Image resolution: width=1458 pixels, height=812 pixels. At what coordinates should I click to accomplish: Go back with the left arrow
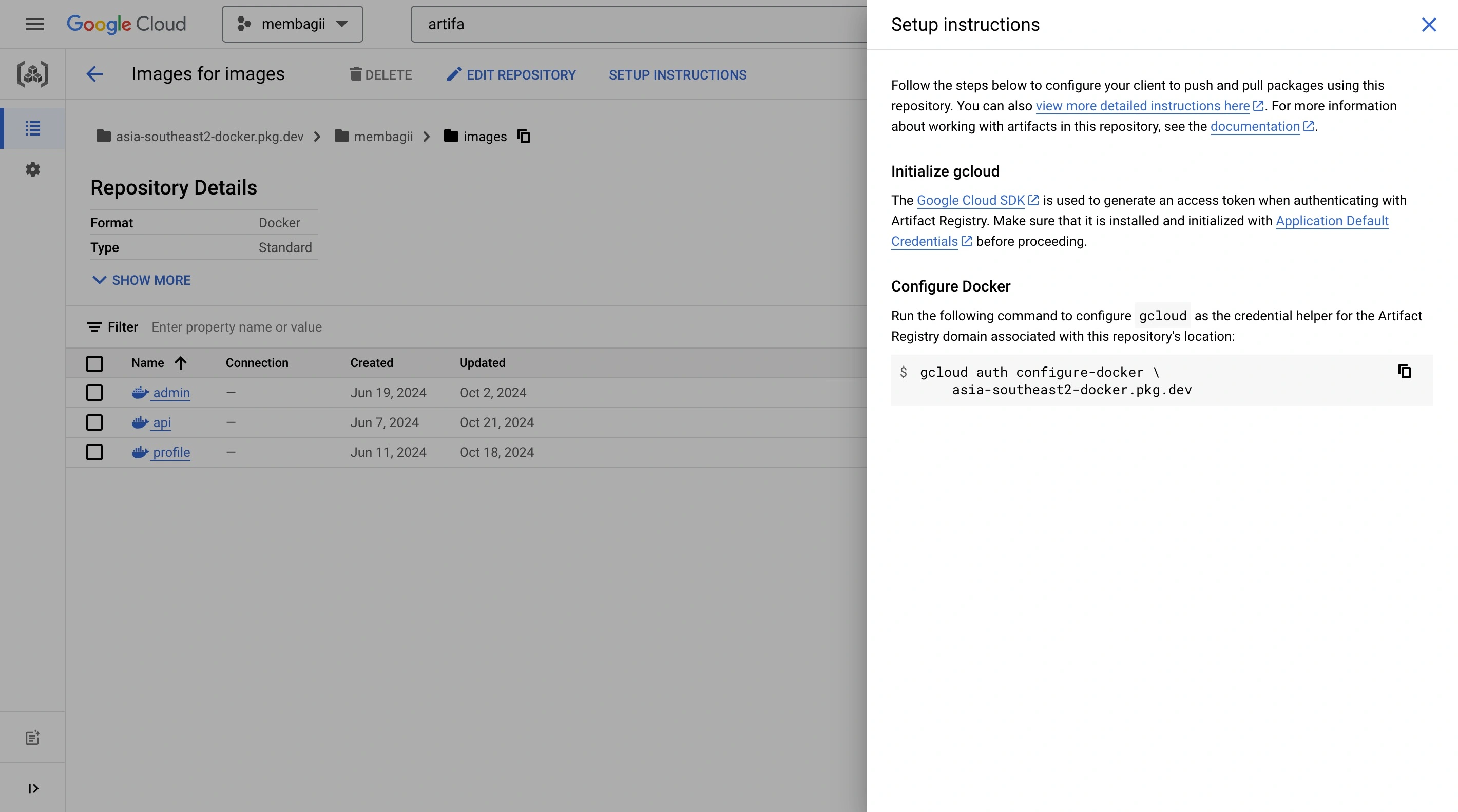pyautogui.click(x=94, y=74)
